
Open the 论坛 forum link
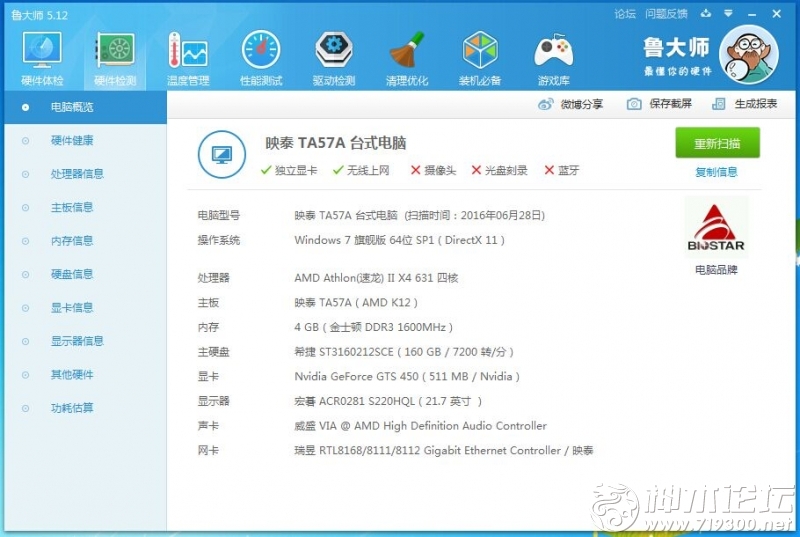[625, 14]
